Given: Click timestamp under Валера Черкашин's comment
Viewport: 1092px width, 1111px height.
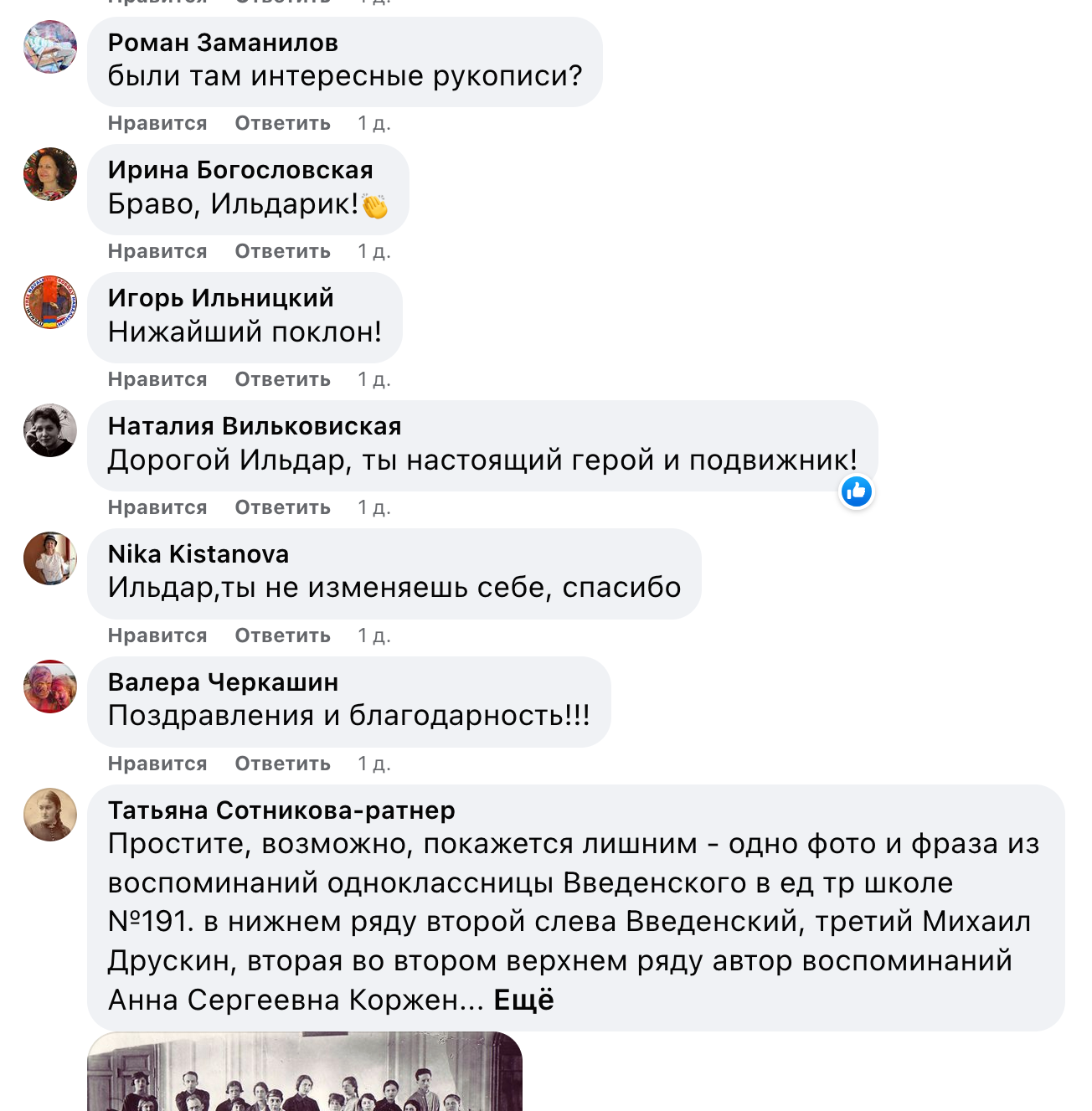Looking at the screenshot, I should tap(373, 764).
